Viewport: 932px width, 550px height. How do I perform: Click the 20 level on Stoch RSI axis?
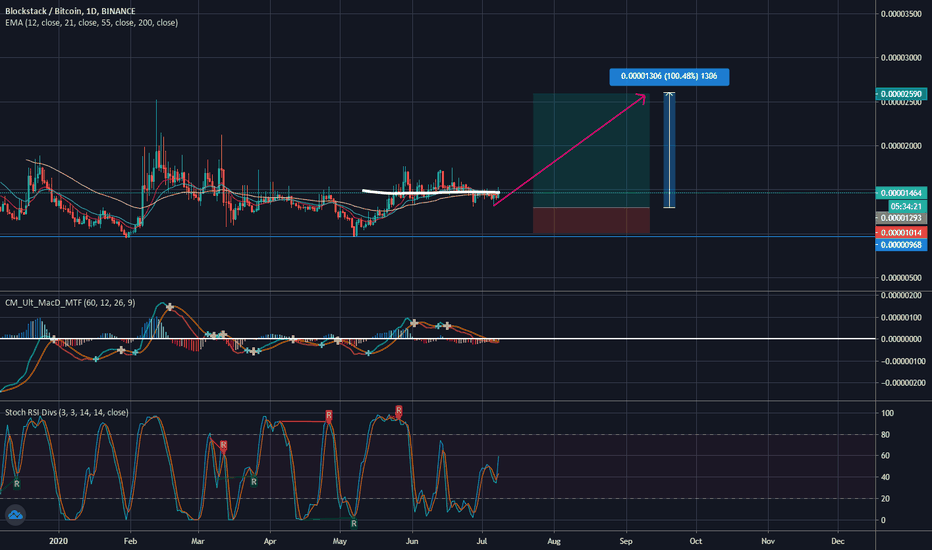pyautogui.click(x=885, y=498)
